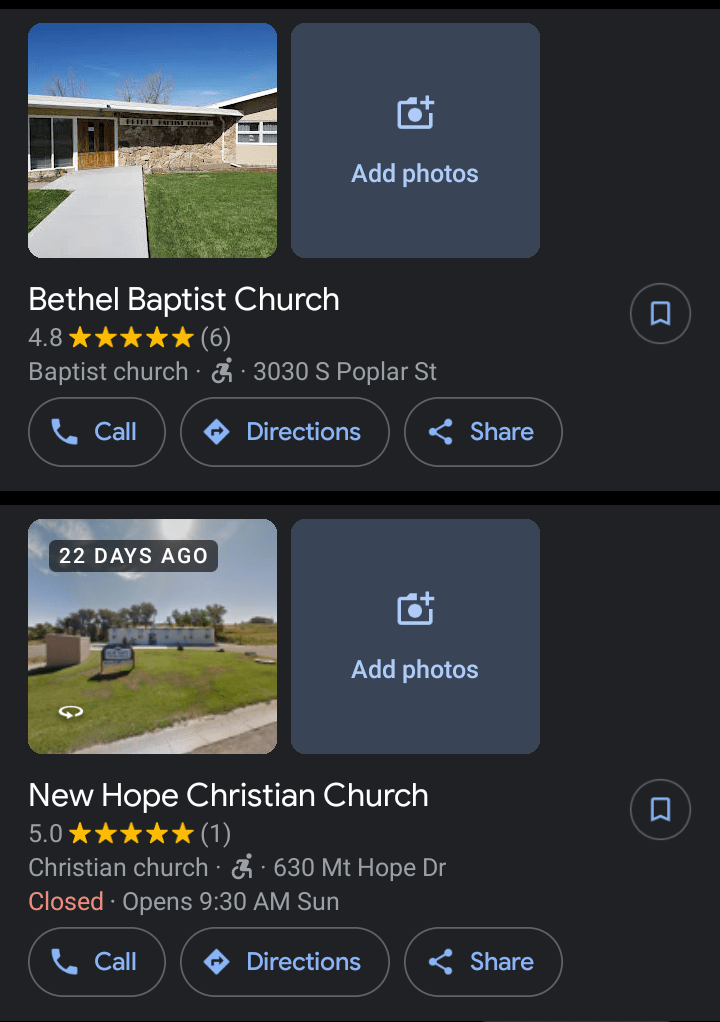Get directions to New Hope Christian Church

pos(284,962)
